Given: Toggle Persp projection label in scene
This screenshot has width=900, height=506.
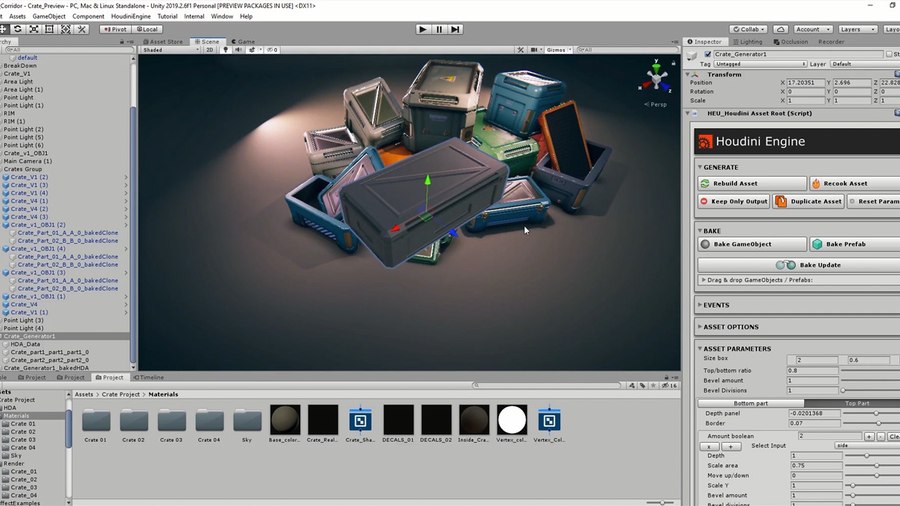Looking at the screenshot, I should [x=655, y=104].
